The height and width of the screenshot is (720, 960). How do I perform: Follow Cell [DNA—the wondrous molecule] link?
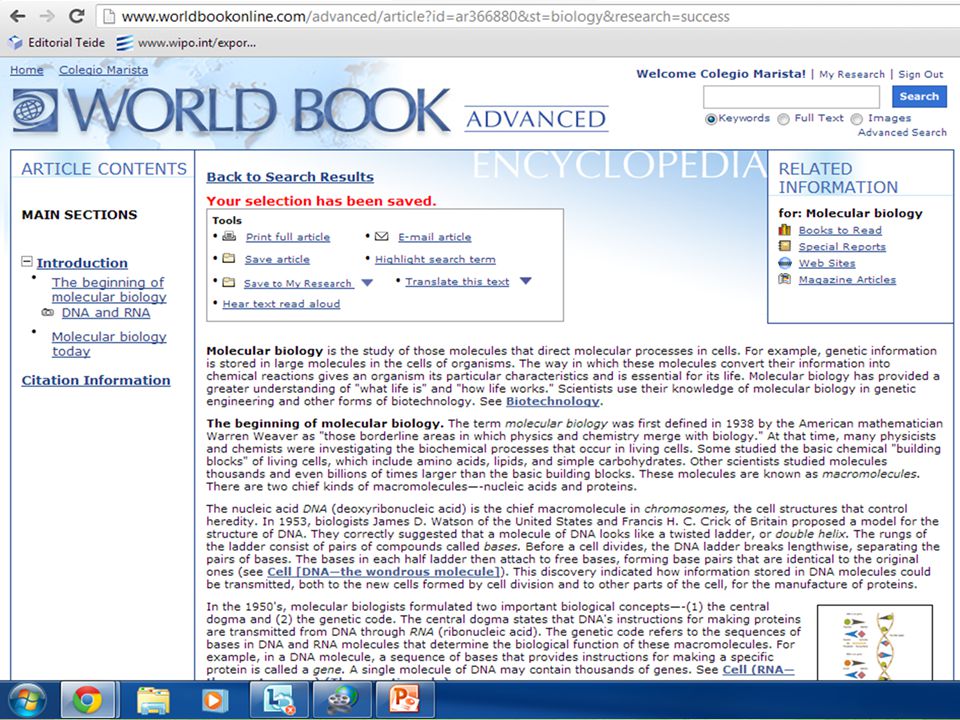[x=384, y=572]
